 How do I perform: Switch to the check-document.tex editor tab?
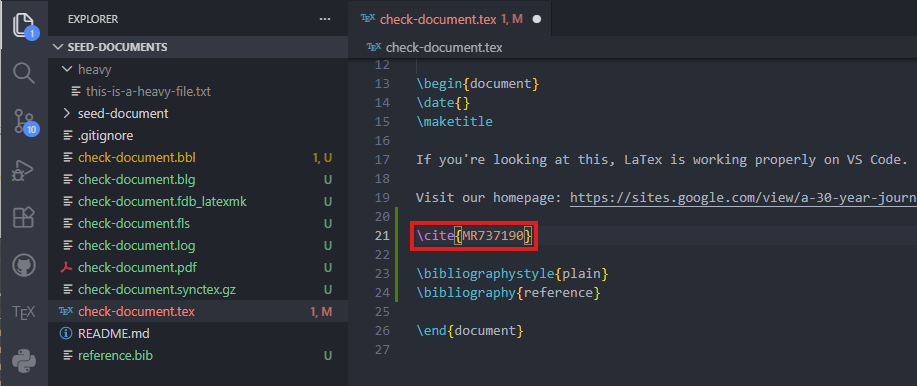(450, 19)
